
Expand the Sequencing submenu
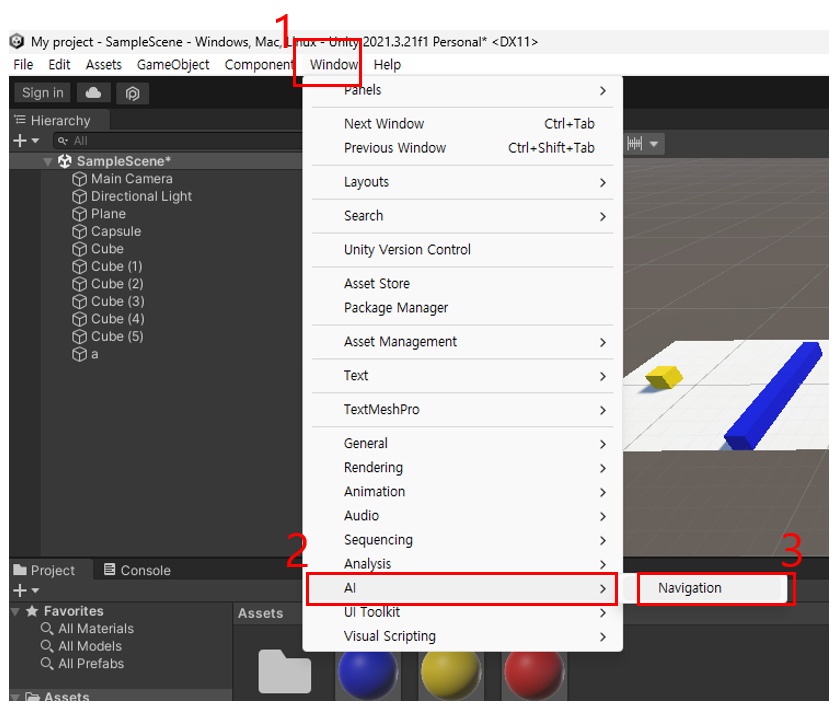coord(462,540)
